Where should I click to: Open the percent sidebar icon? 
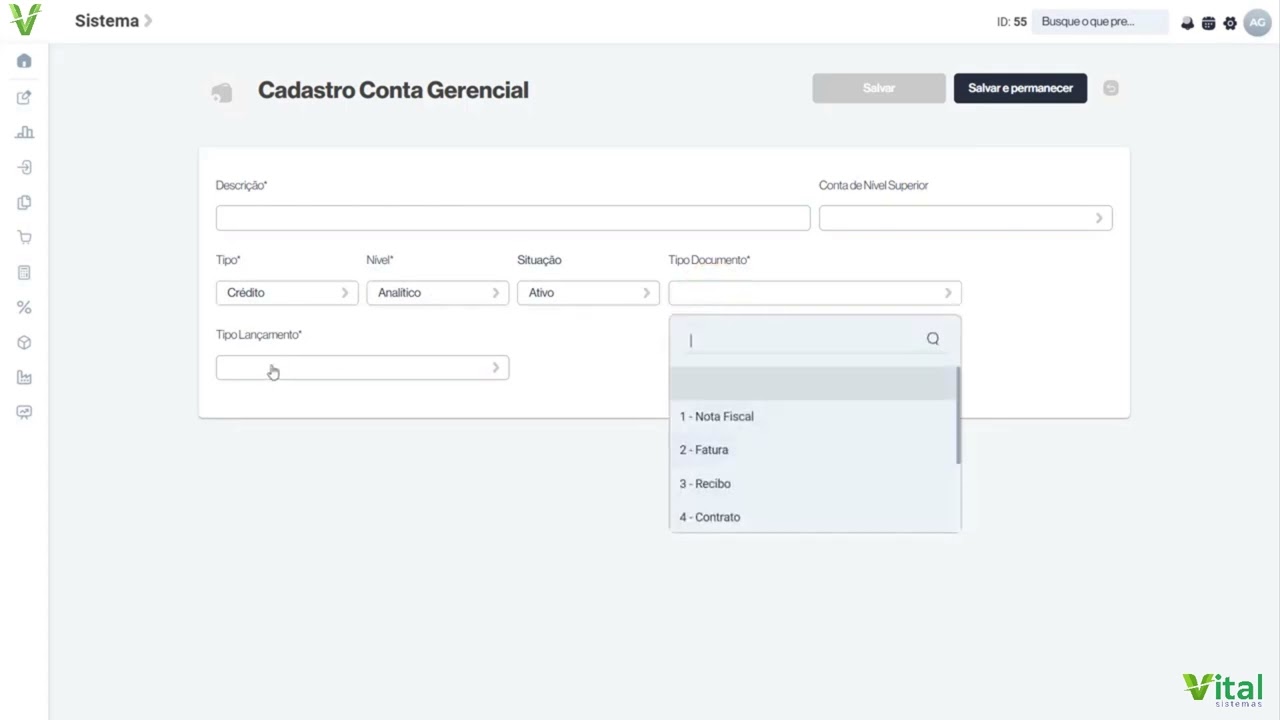[x=24, y=307]
